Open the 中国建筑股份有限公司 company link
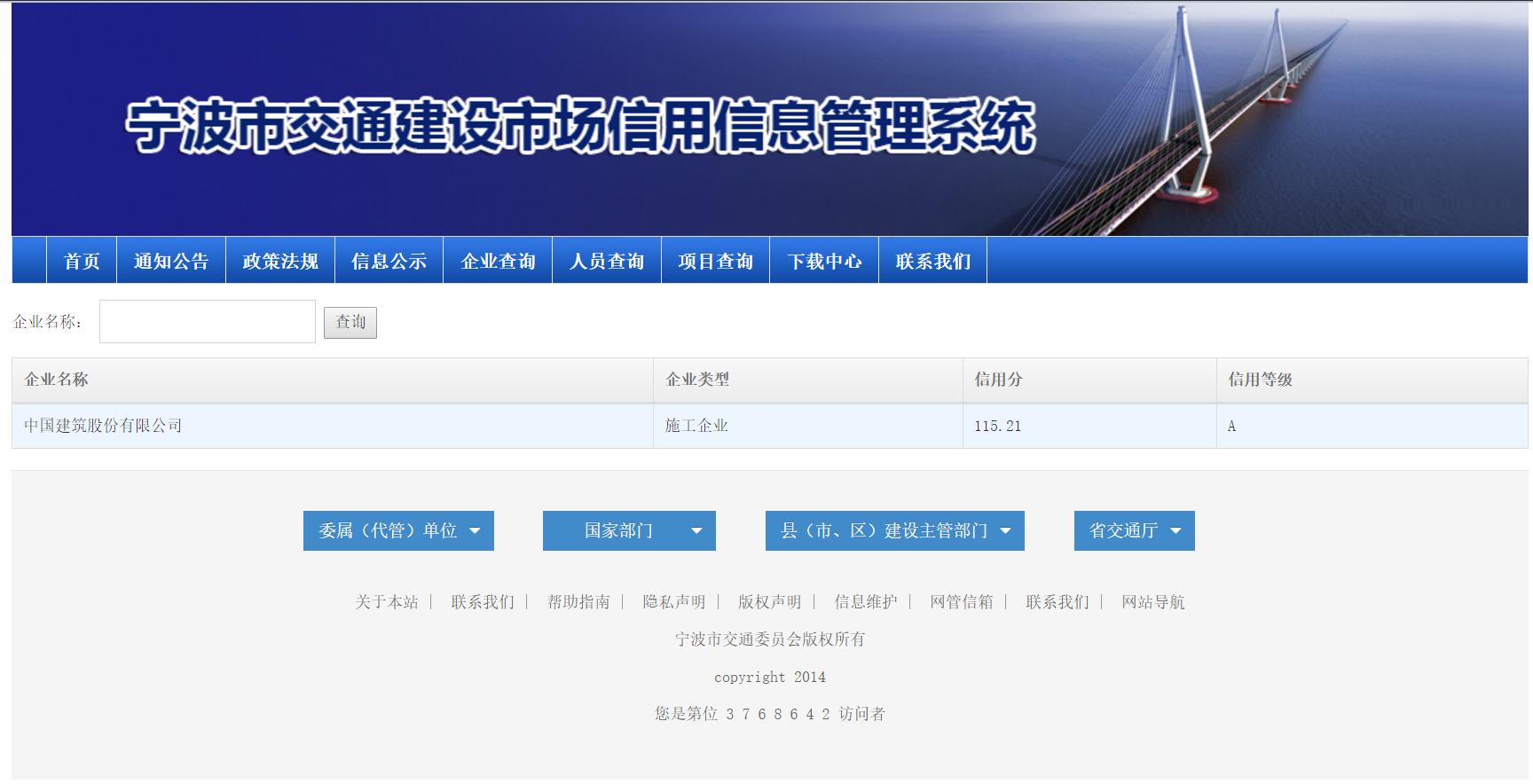Screen dimensions: 1533x784 (x=103, y=426)
